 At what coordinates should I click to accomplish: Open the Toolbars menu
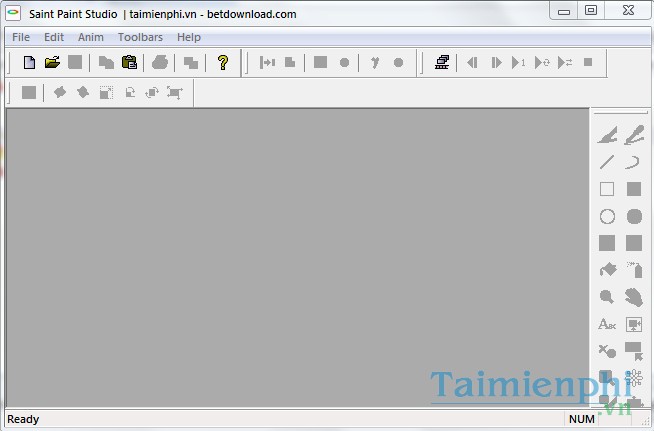140,37
